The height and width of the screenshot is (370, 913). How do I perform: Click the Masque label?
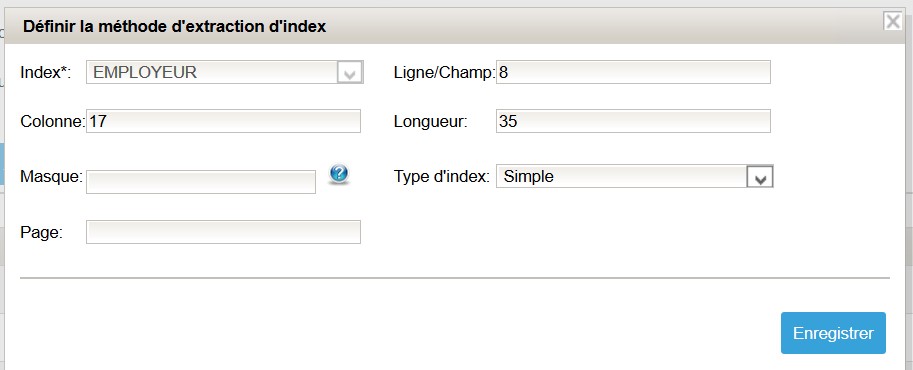51,176
